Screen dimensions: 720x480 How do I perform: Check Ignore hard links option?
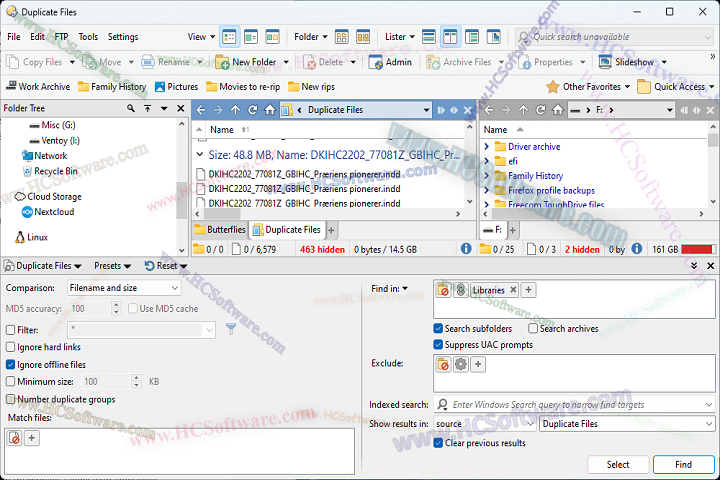tap(11, 347)
